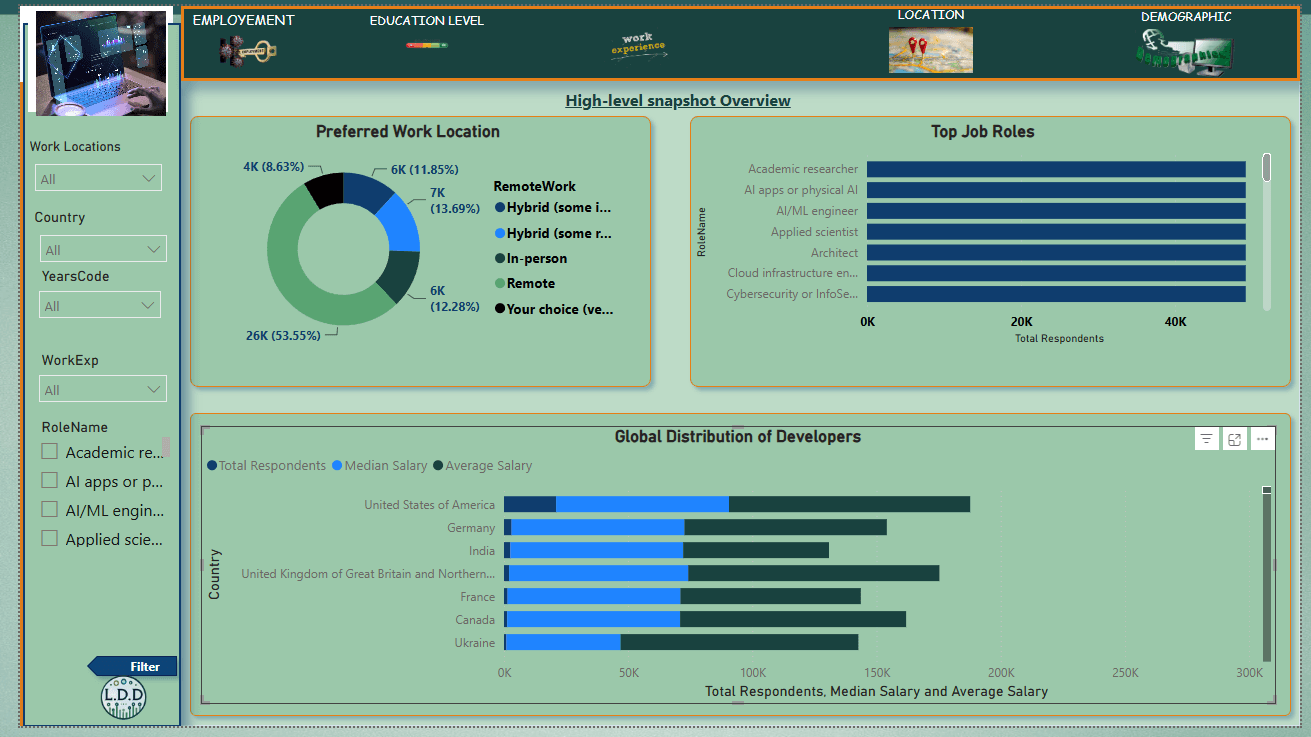Screen dimensions: 1311x737
Task: Click the 'AI/ML engineer' role label
Action: [817, 211]
